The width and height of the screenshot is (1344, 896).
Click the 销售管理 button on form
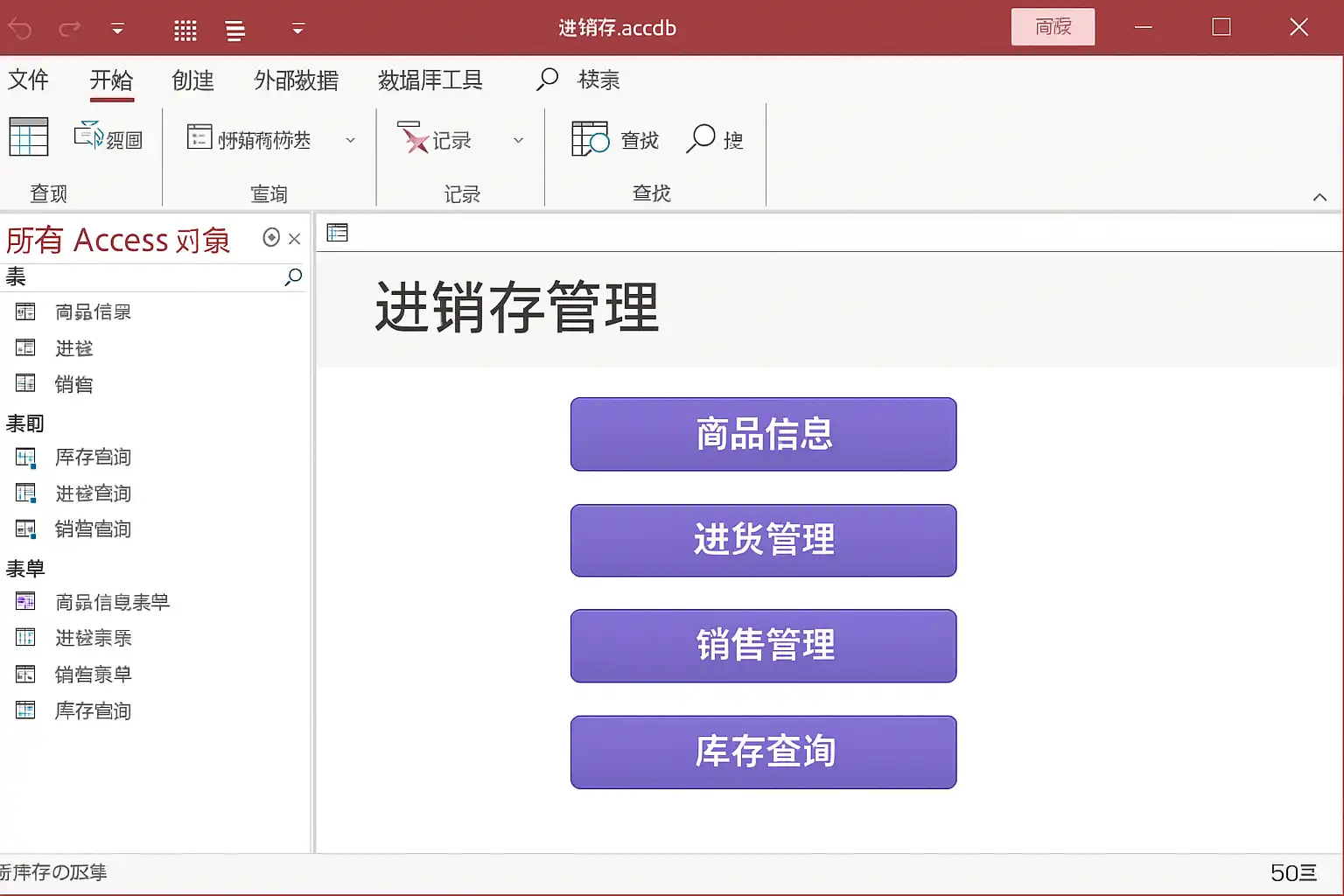pos(763,646)
